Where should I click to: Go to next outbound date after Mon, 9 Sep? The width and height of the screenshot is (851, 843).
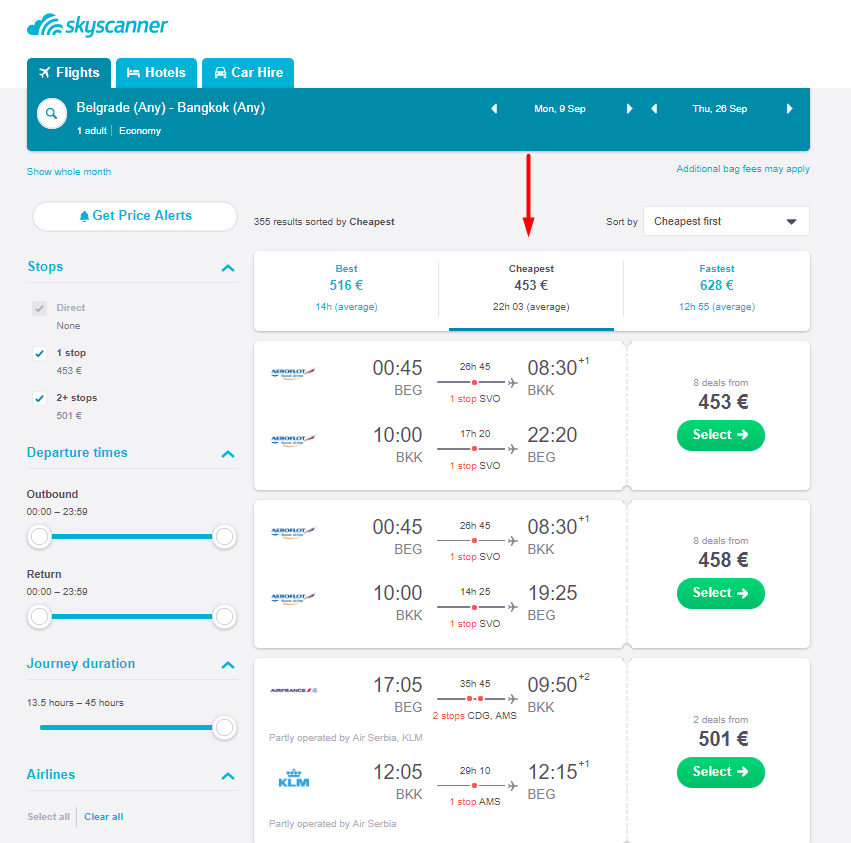(630, 109)
